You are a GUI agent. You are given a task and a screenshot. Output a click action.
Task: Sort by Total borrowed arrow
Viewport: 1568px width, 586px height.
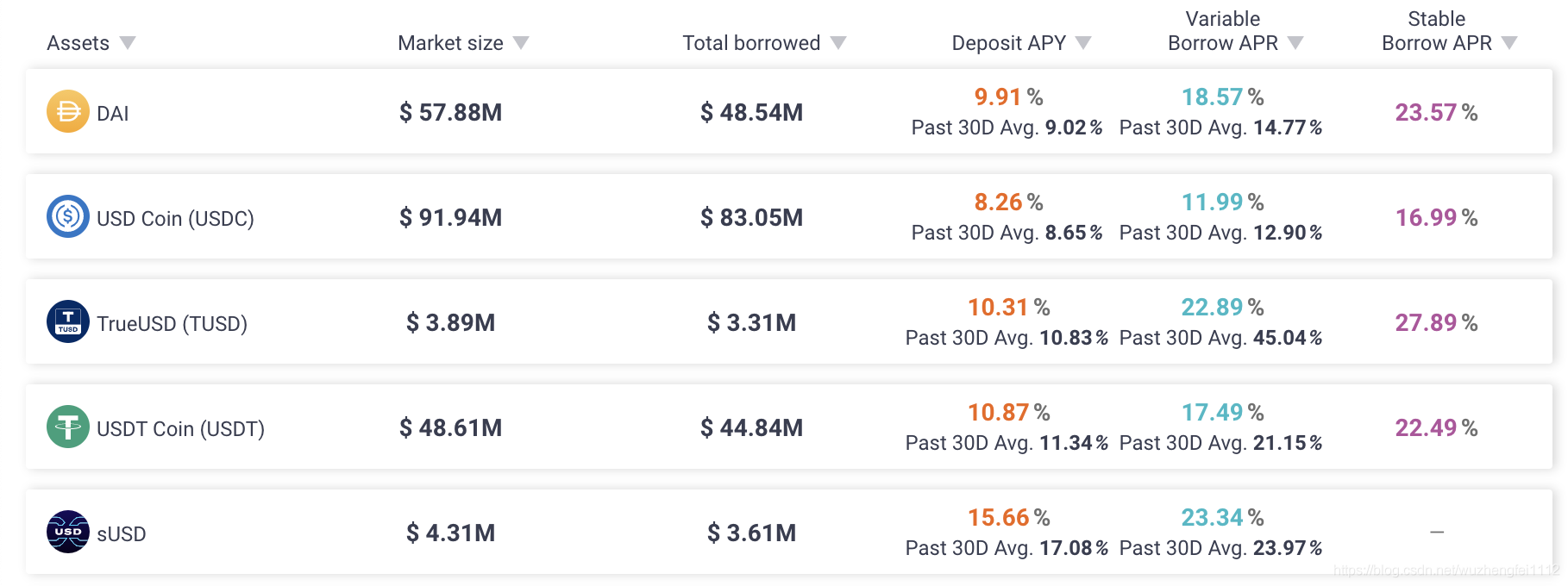click(x=838, y=43)
